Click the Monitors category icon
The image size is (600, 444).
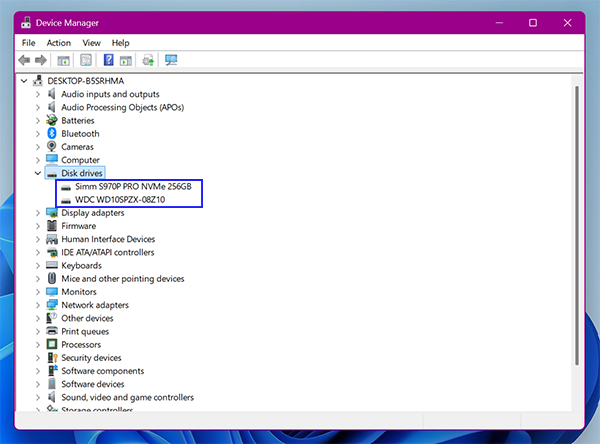point(52,292)
